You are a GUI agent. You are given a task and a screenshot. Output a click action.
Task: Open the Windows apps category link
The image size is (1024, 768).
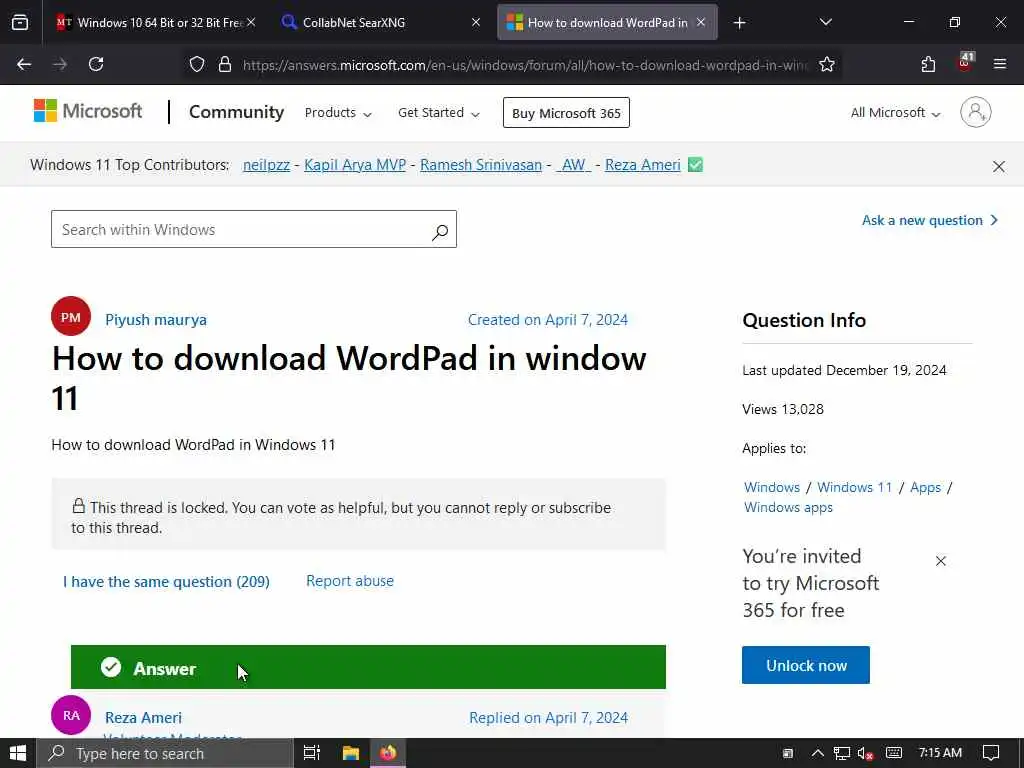pyautogui.click(x=788, y=507)
